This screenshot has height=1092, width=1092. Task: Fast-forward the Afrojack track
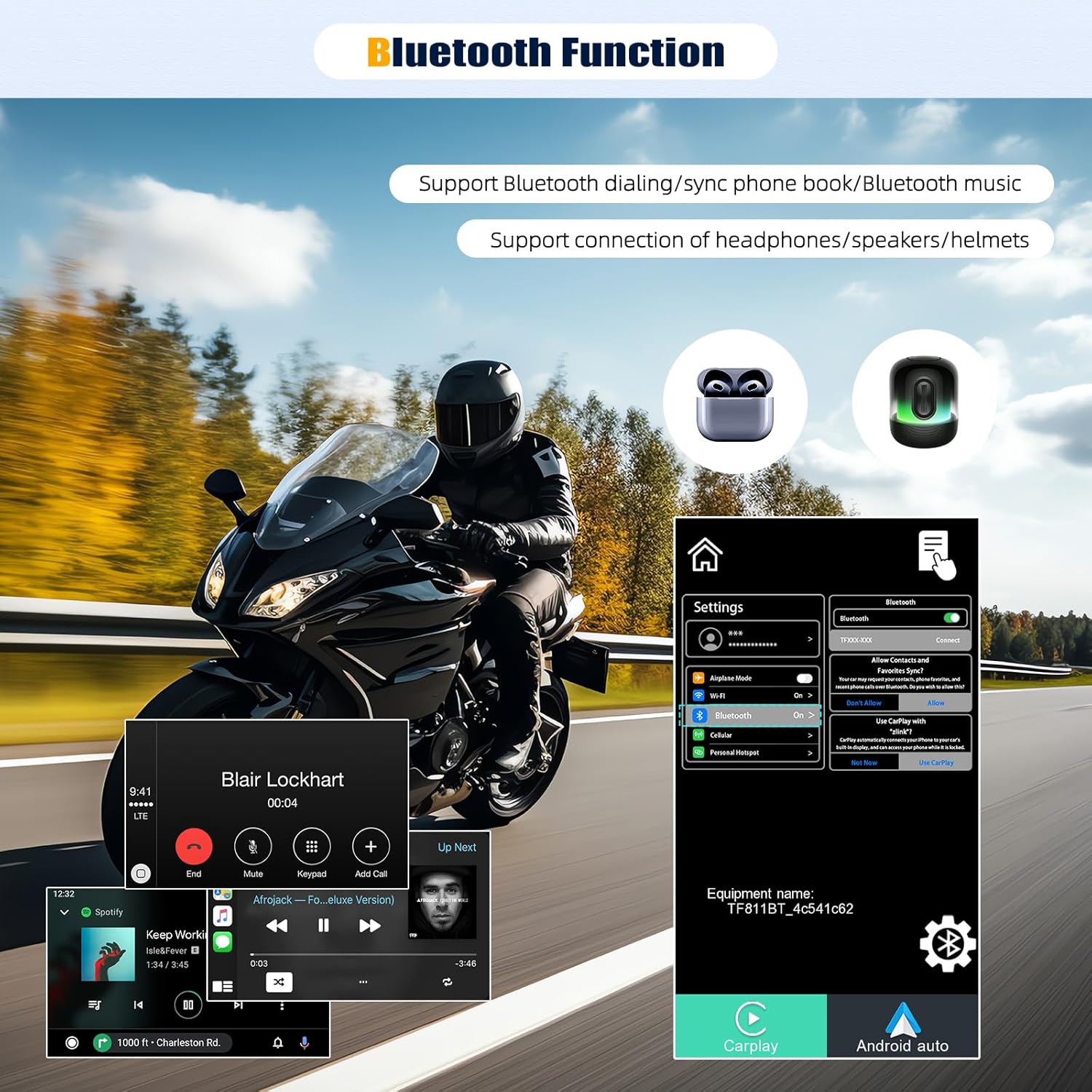coord(370,925)
